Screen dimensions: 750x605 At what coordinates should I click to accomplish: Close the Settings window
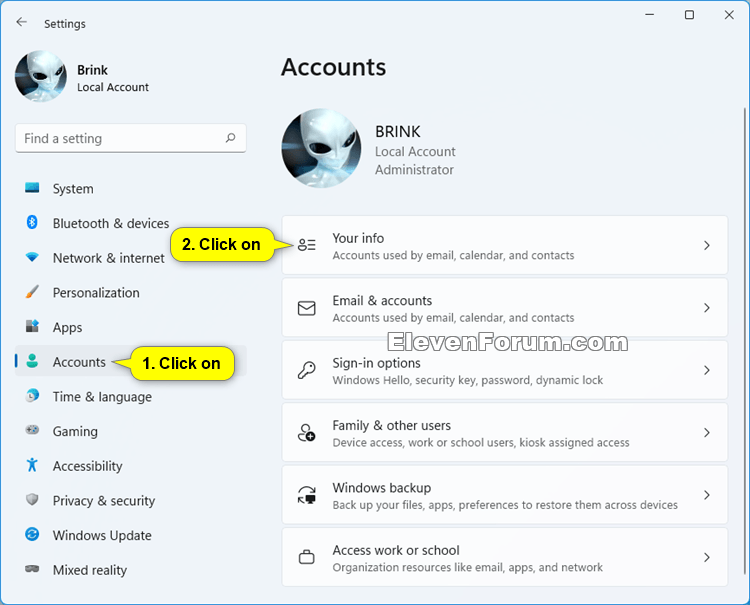[729, 15]
